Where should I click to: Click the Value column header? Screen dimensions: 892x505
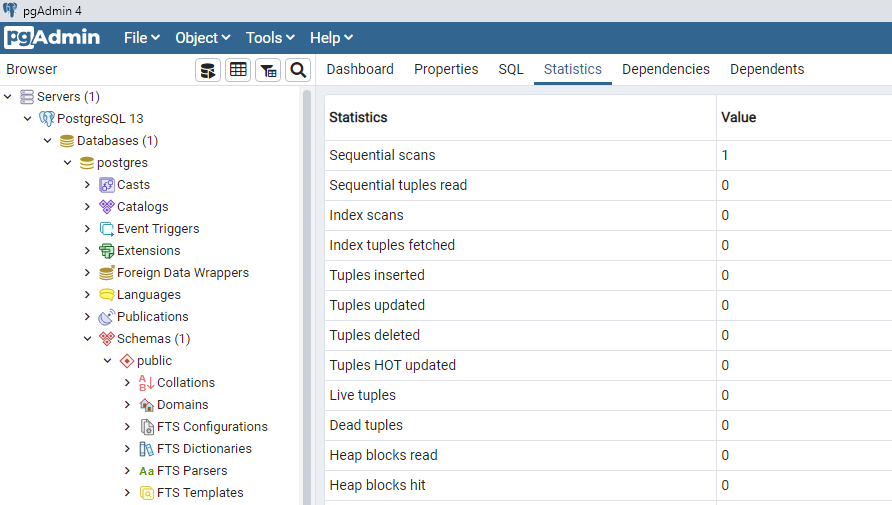804,118
